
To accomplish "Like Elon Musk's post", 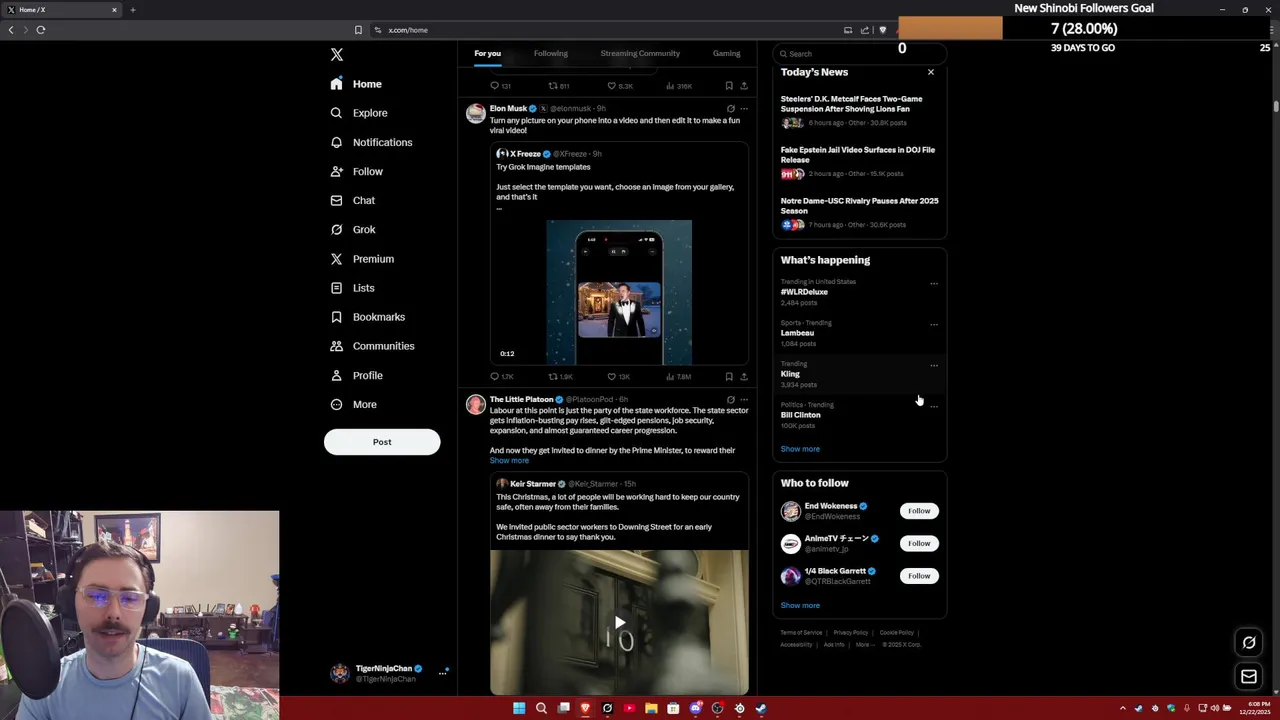I will tap(618, 377).
